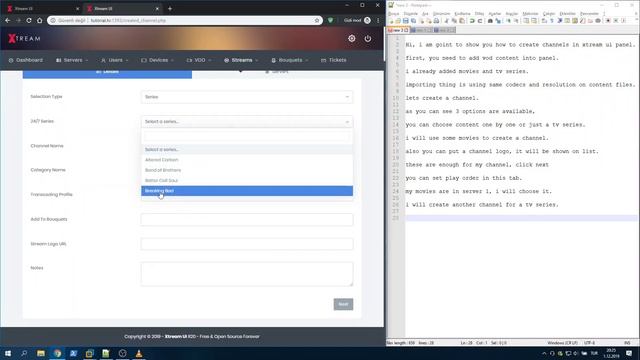Open the Windows Start menu
The height and width of the screenshot is (360, 640).
click(x=8, y=353)
